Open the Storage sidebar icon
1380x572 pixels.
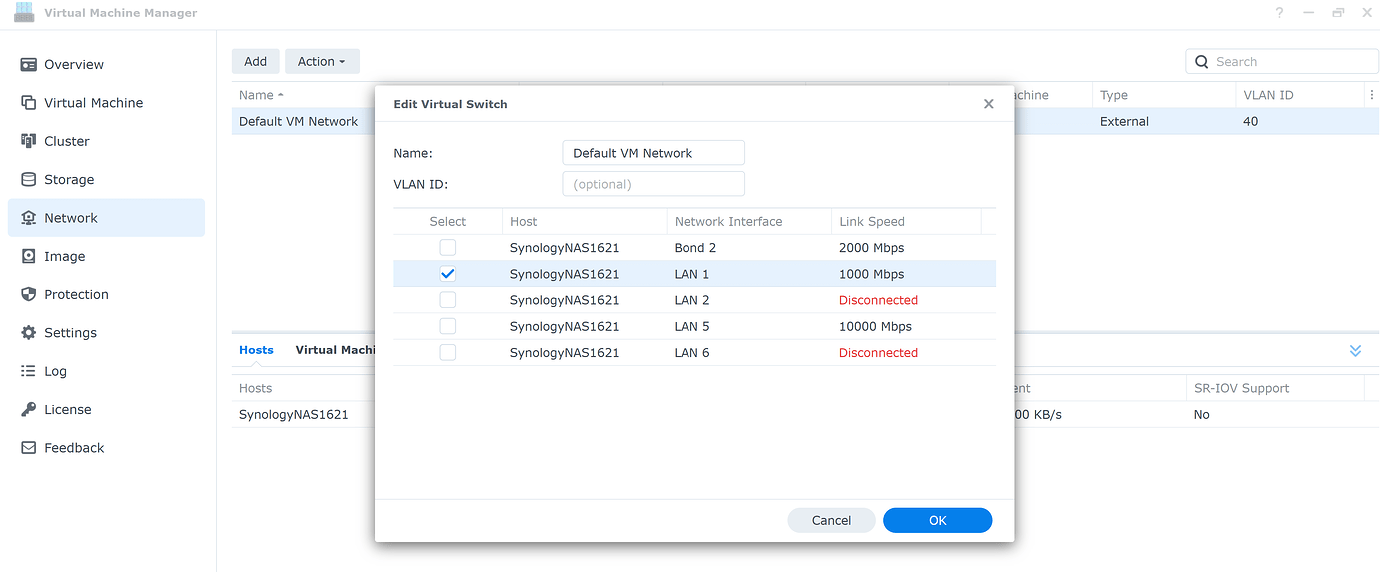28,180
